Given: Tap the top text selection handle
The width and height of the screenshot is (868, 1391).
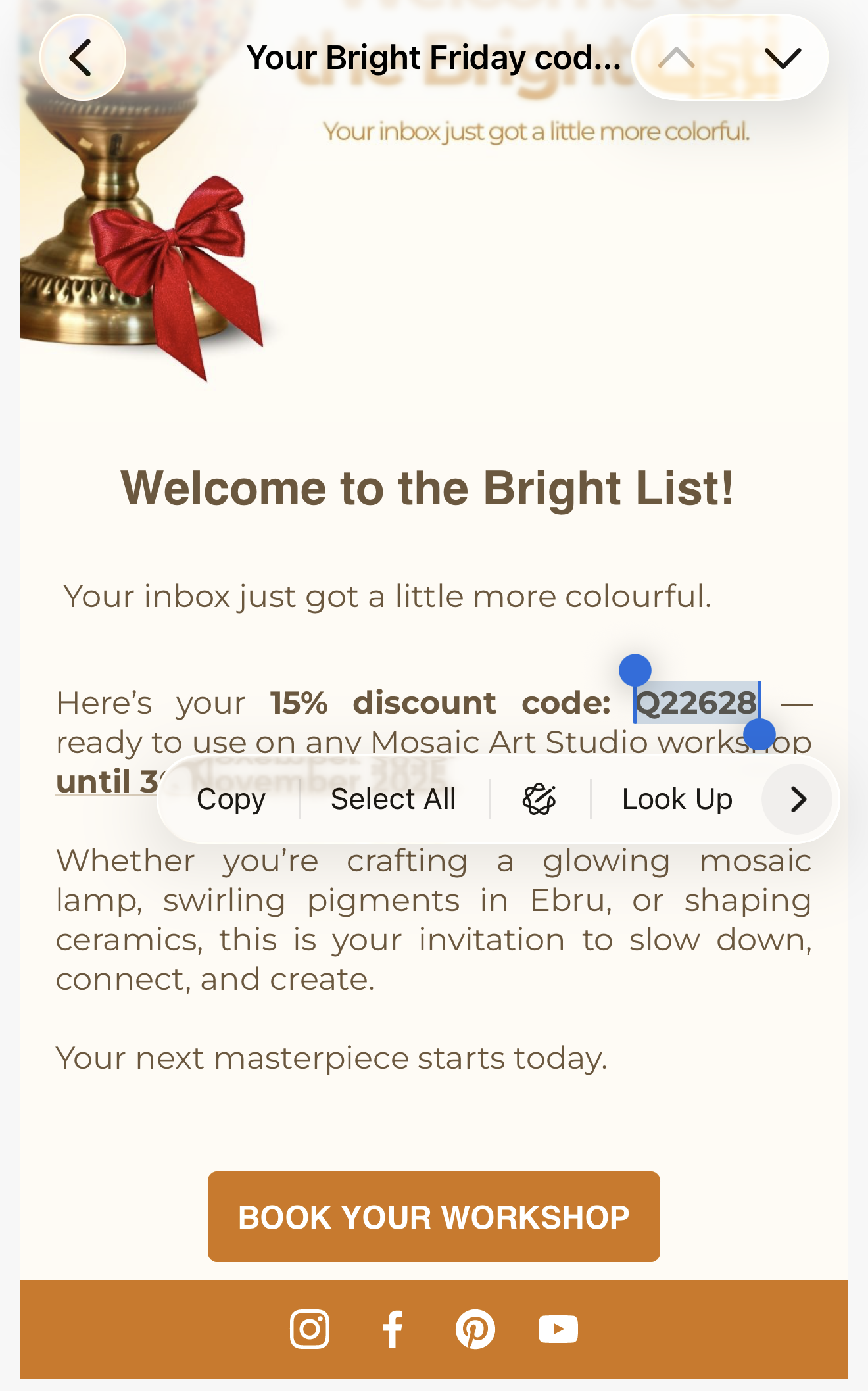Looking at the screenshot, I should pyautogui.click(x=635, y=671).
